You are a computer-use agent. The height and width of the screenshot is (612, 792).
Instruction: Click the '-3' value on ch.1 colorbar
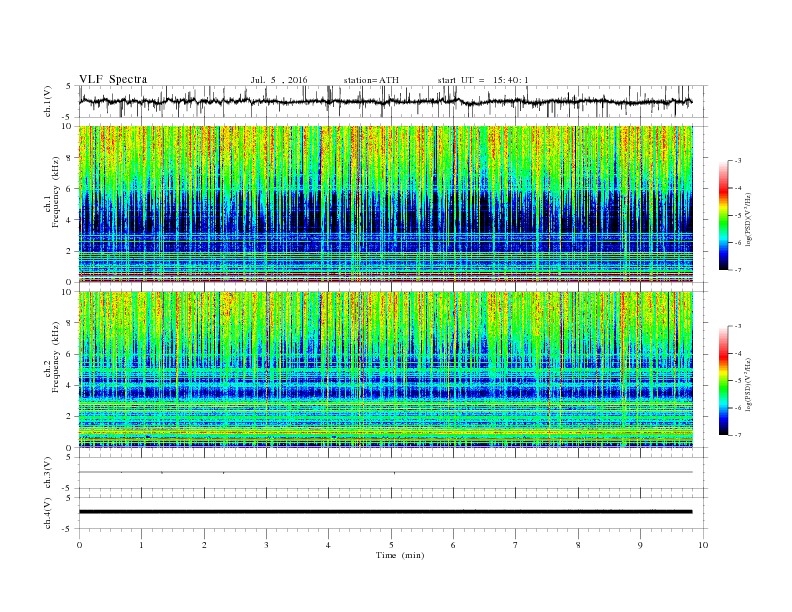(x=738, y=161)
